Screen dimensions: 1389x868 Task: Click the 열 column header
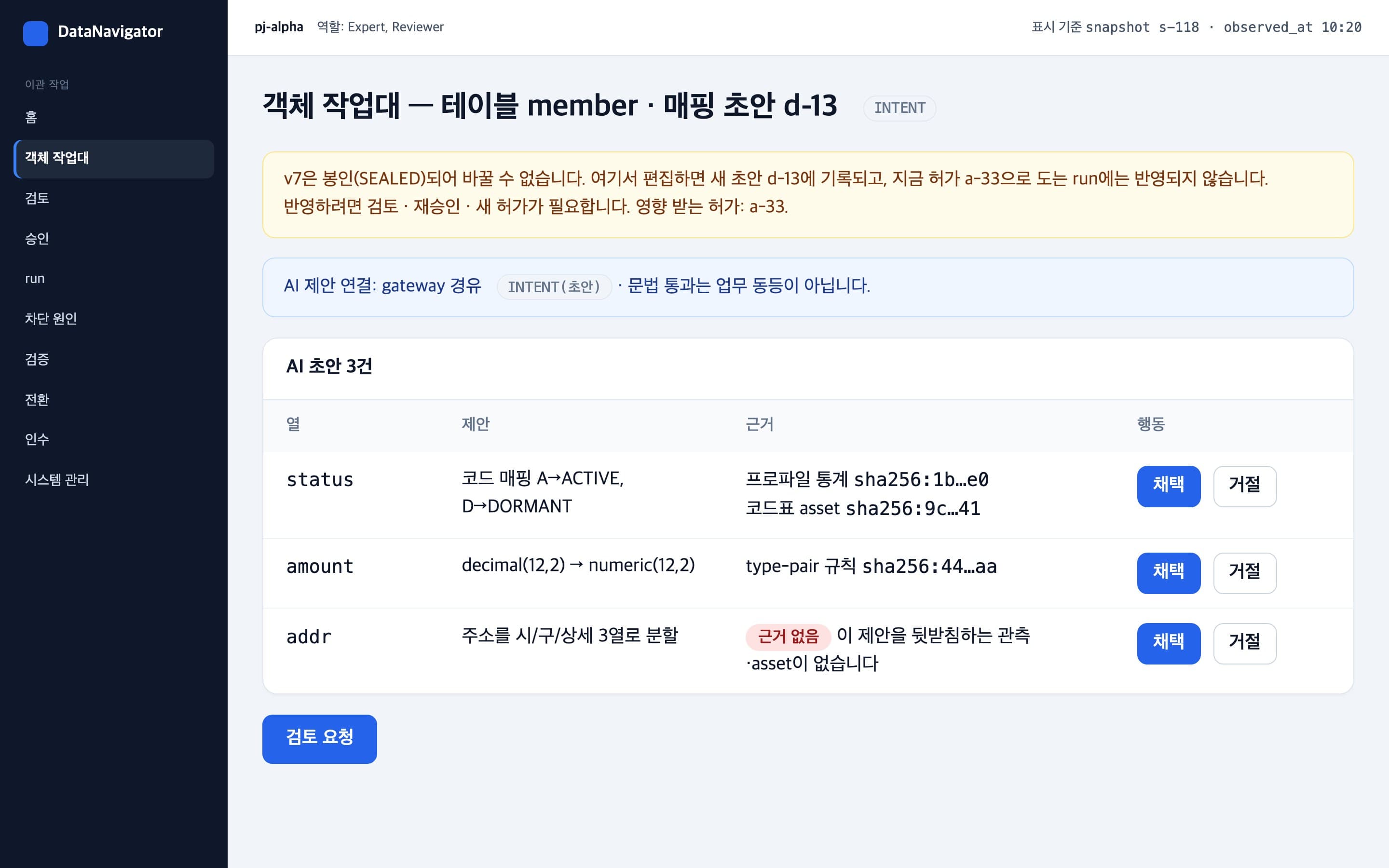293,424
